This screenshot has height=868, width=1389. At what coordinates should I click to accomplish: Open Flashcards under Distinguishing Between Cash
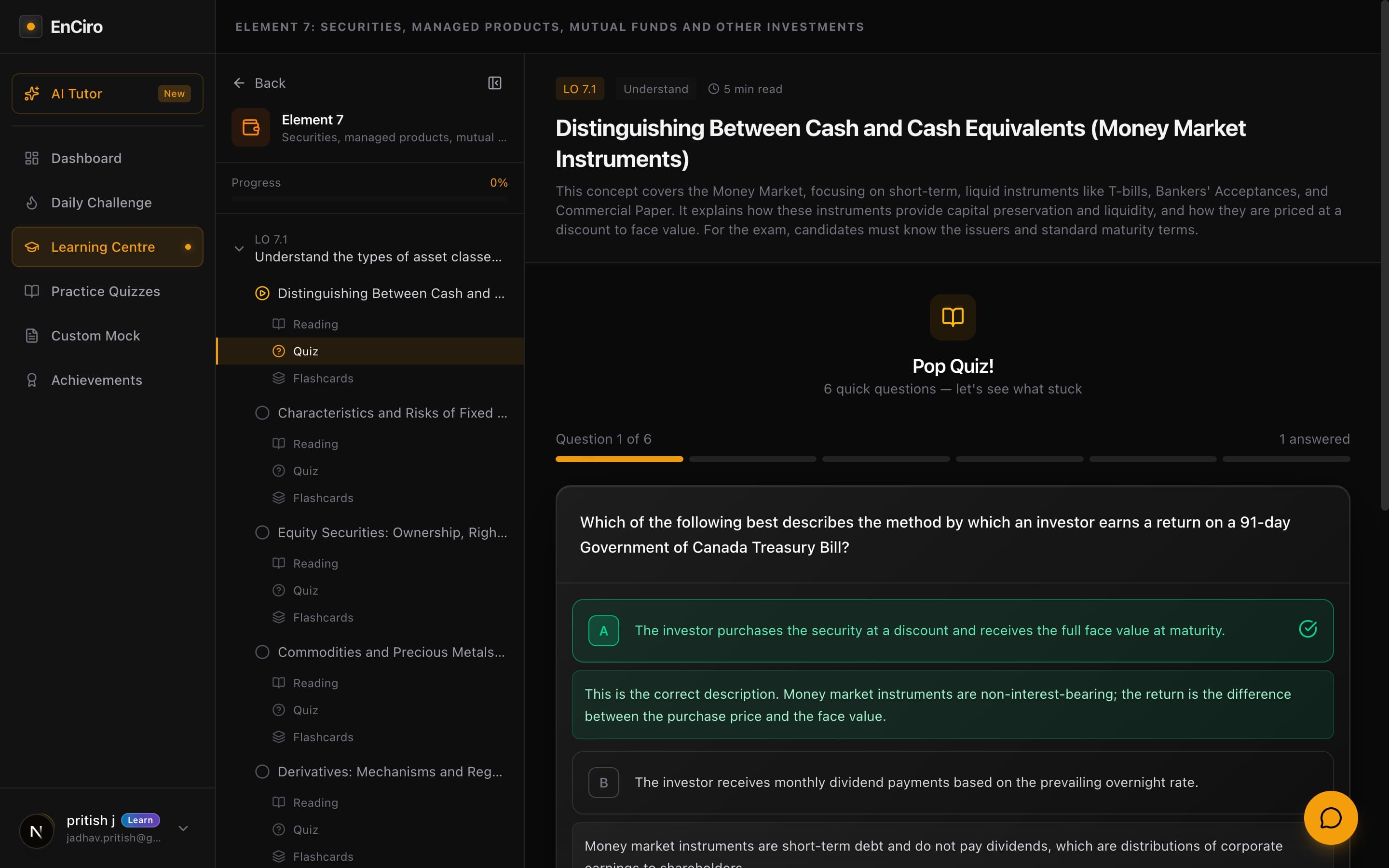pos(323,379)
